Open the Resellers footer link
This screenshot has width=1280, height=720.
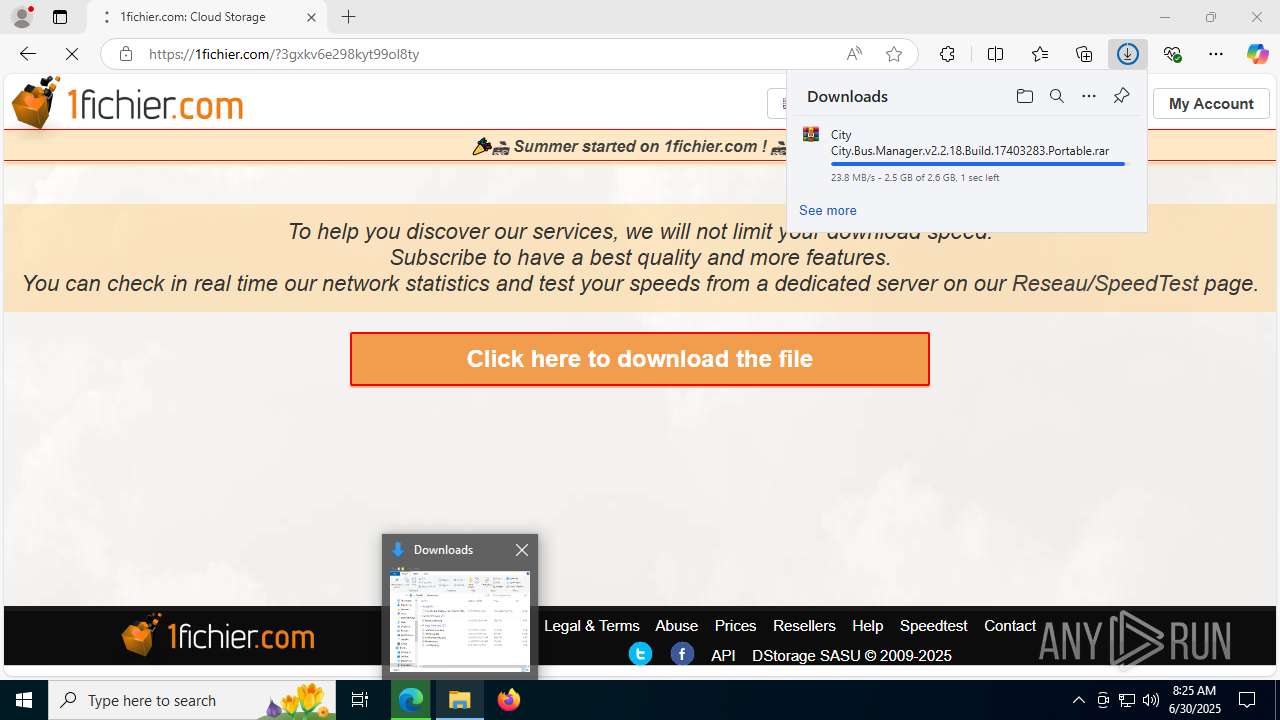tap(804, 625)
